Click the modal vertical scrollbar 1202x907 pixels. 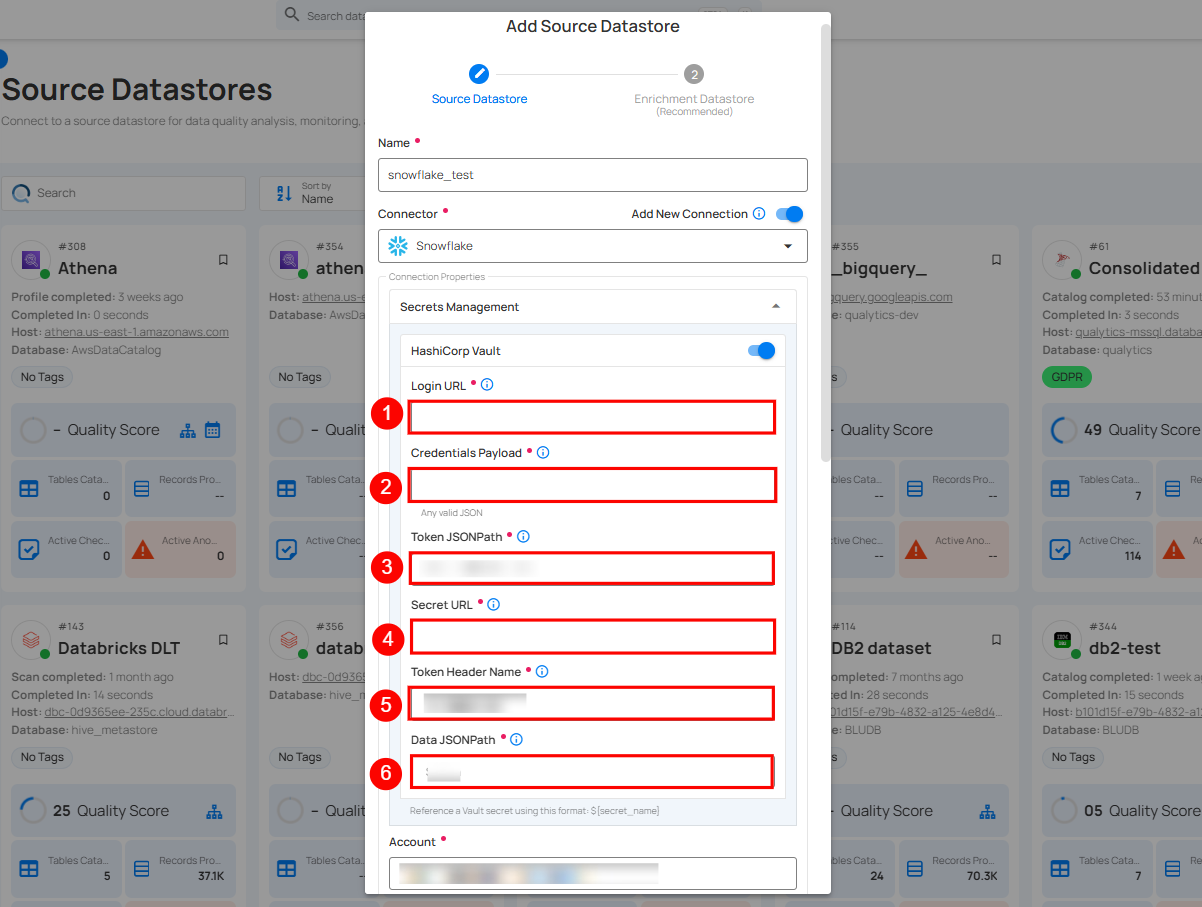click(x=824, y=240)
